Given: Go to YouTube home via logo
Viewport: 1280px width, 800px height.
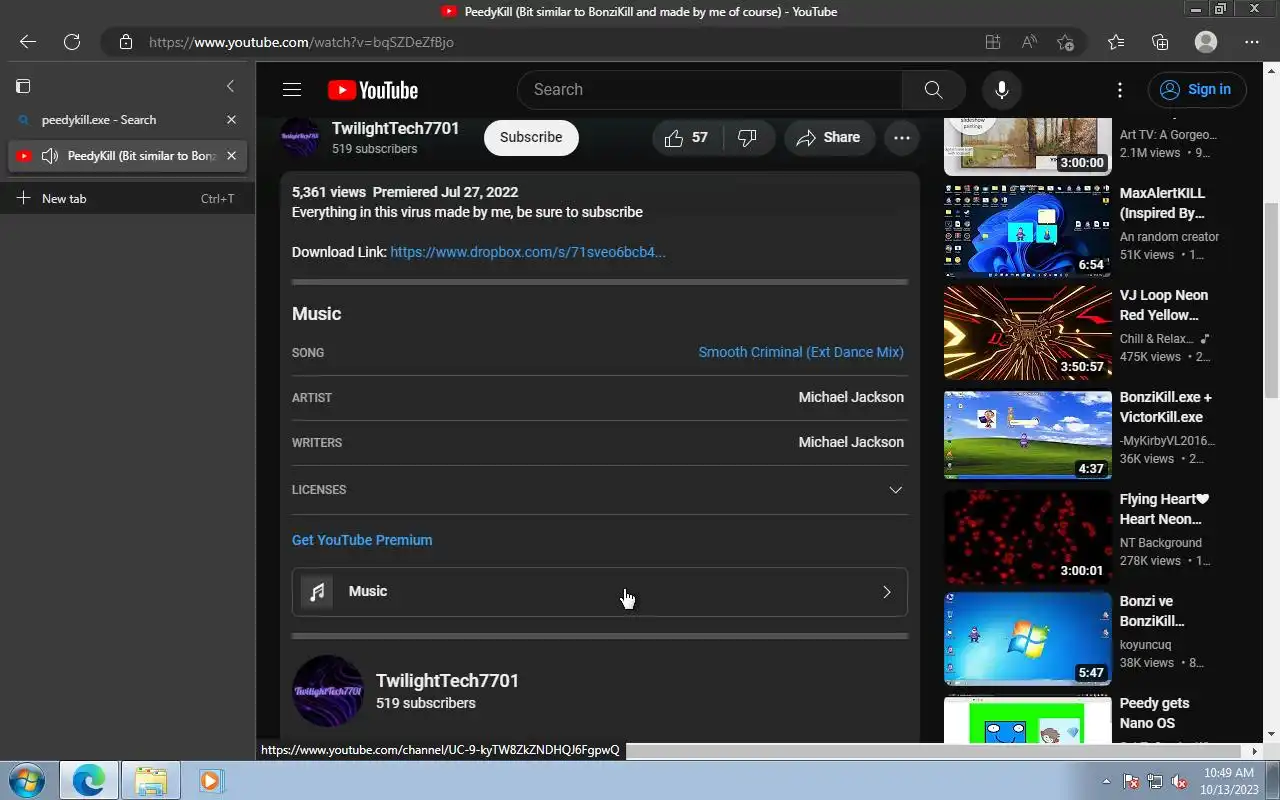Looking at the screenshot, I should tap(373, 90).
